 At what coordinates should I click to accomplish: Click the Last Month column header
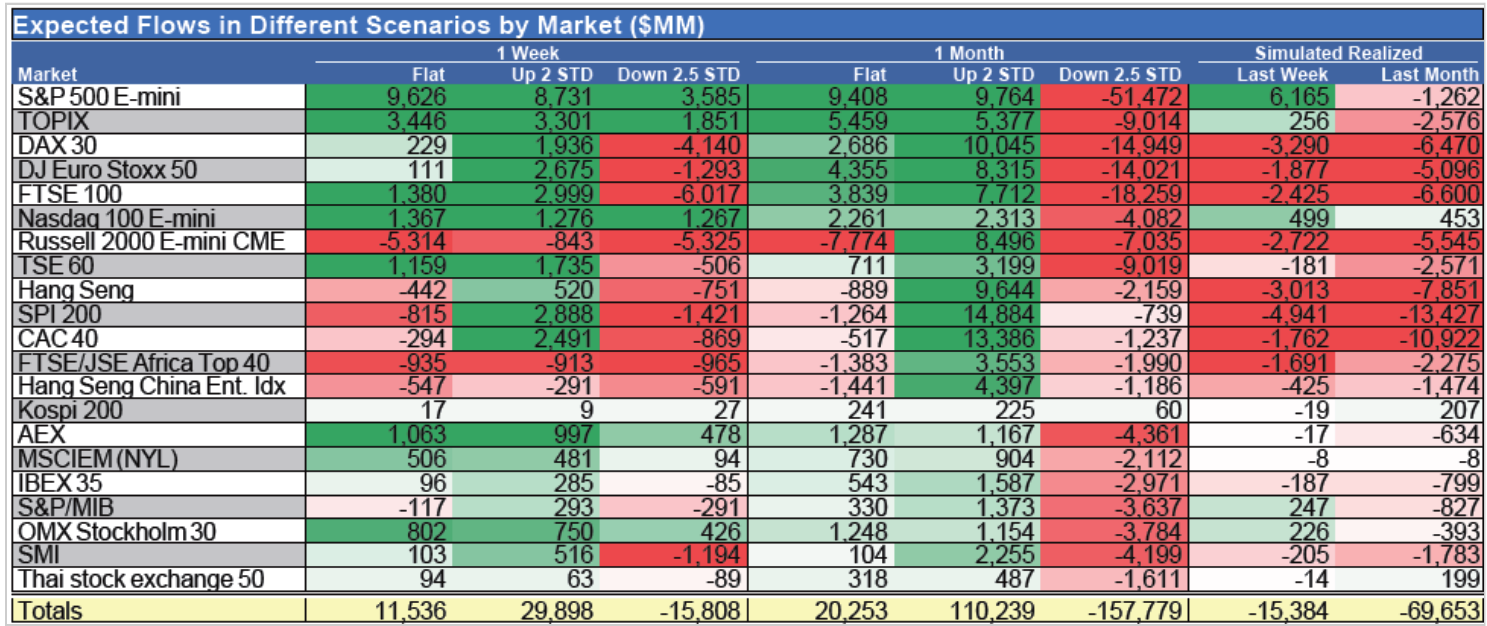[1429, 74]
